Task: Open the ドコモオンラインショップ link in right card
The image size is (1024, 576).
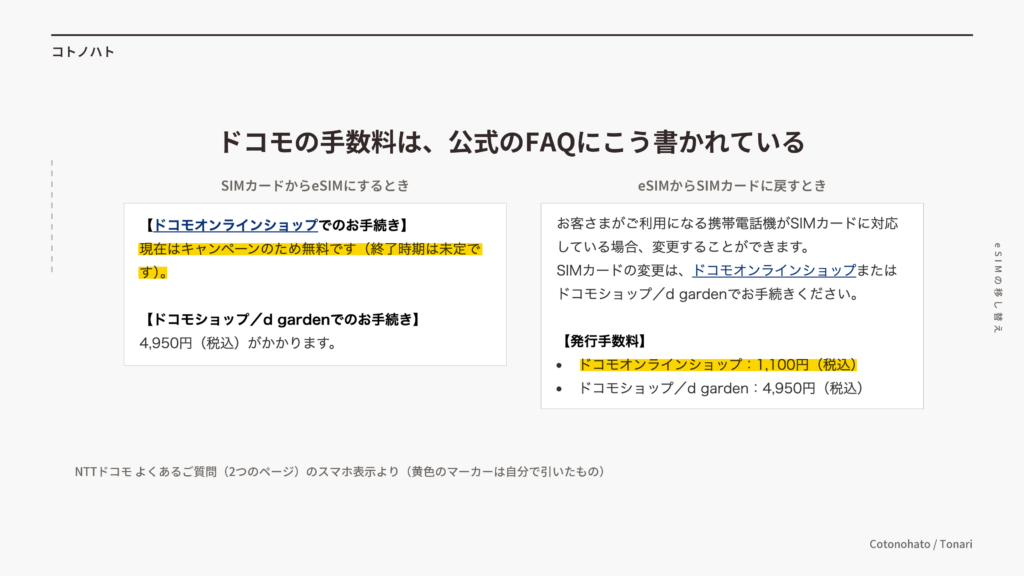Action: pos(774,270)
